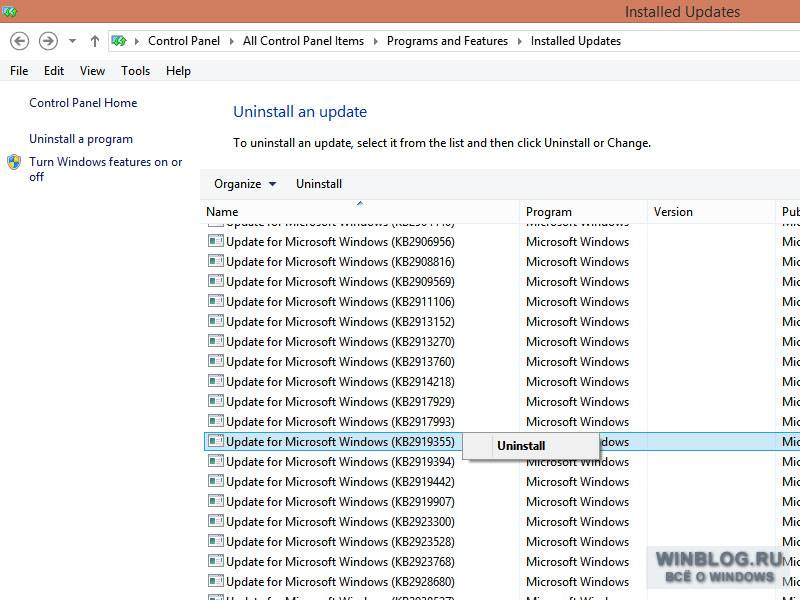800x600 pixels.
Task: Click the icon for update KB2908816
Action: pos(216,261)
